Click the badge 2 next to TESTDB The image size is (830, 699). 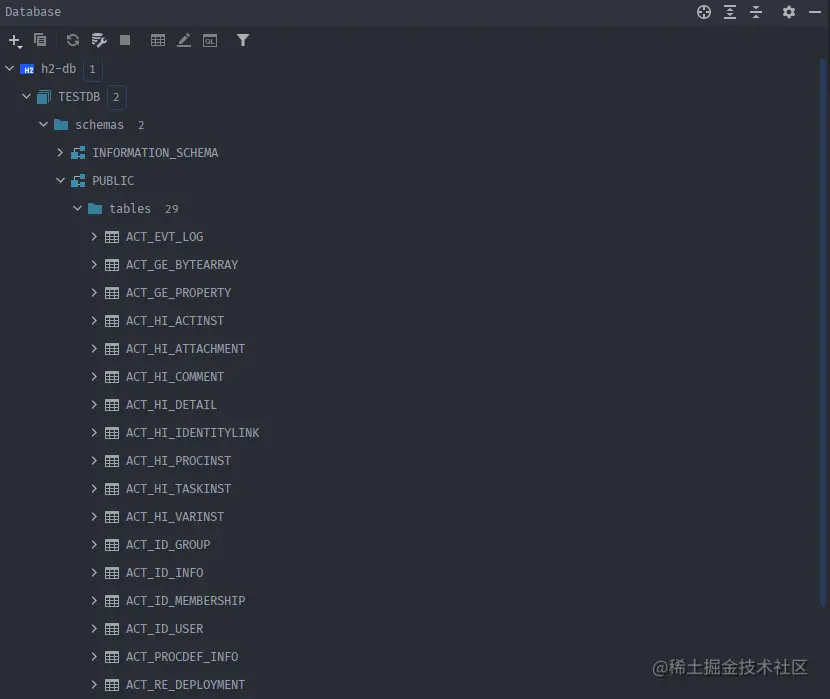116,97
